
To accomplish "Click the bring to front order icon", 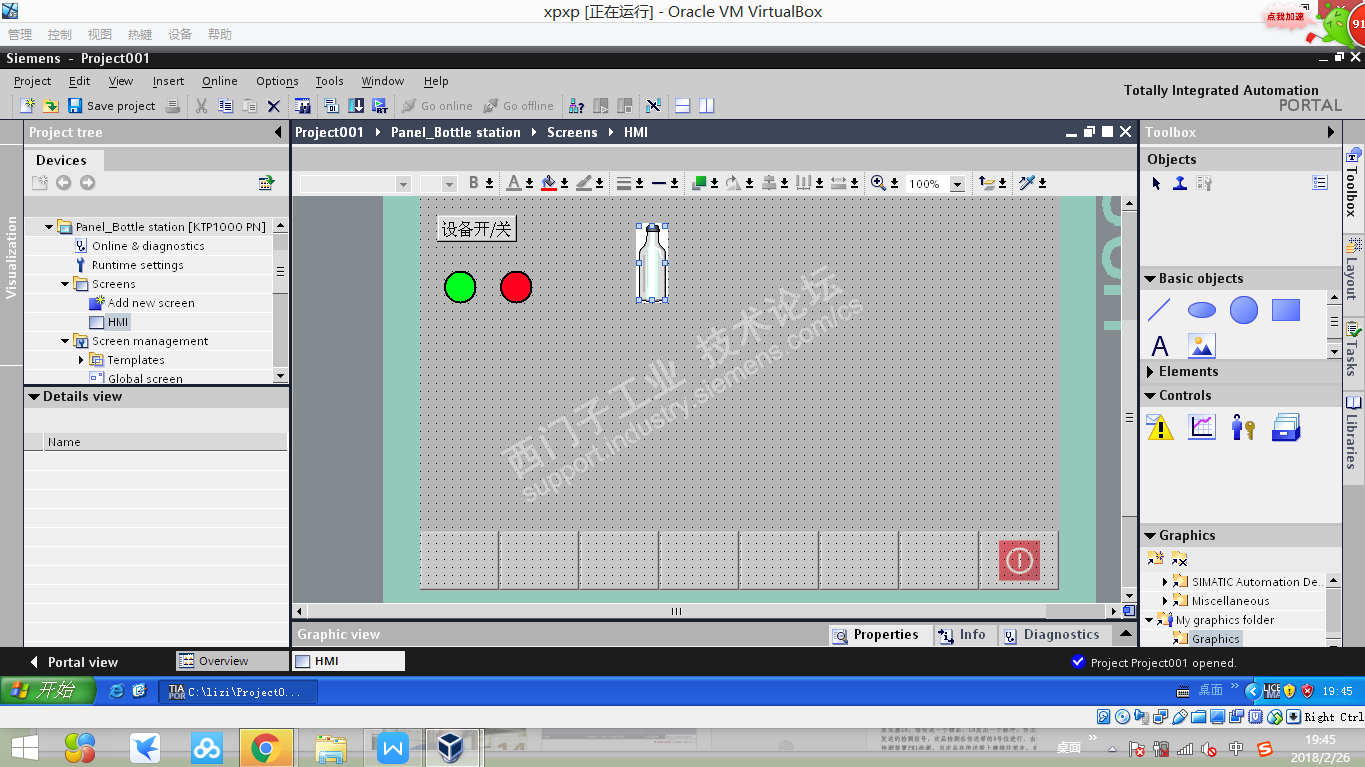I will tap(700, 183).
